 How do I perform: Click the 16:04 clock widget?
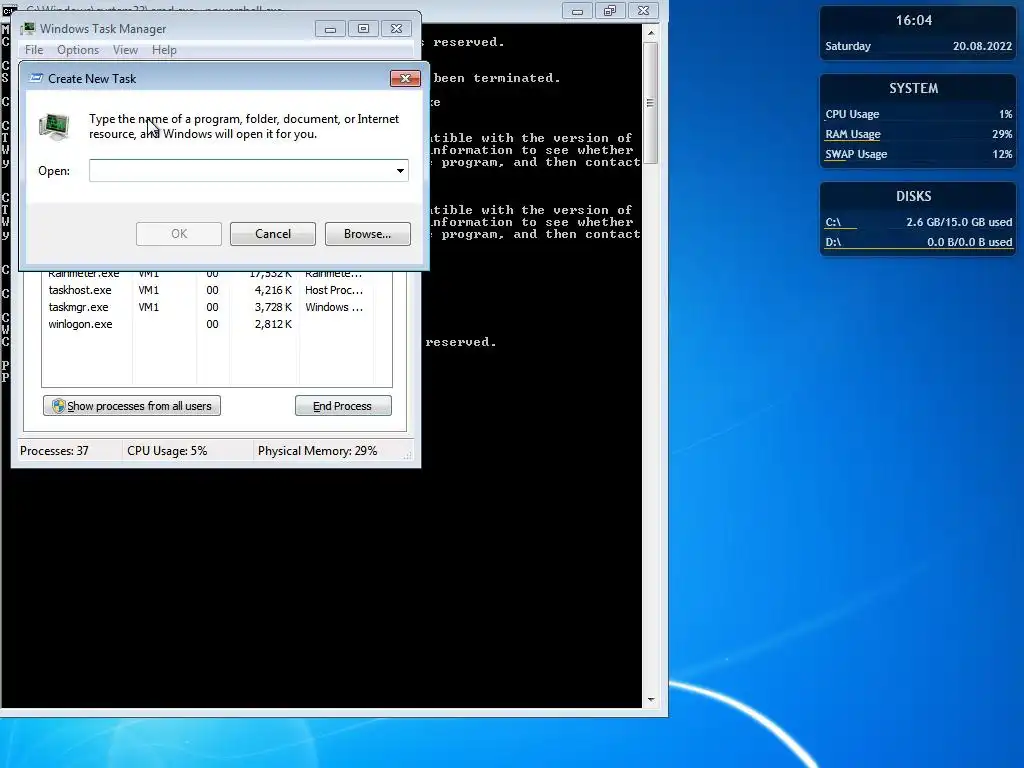click(x=914, y=20)
